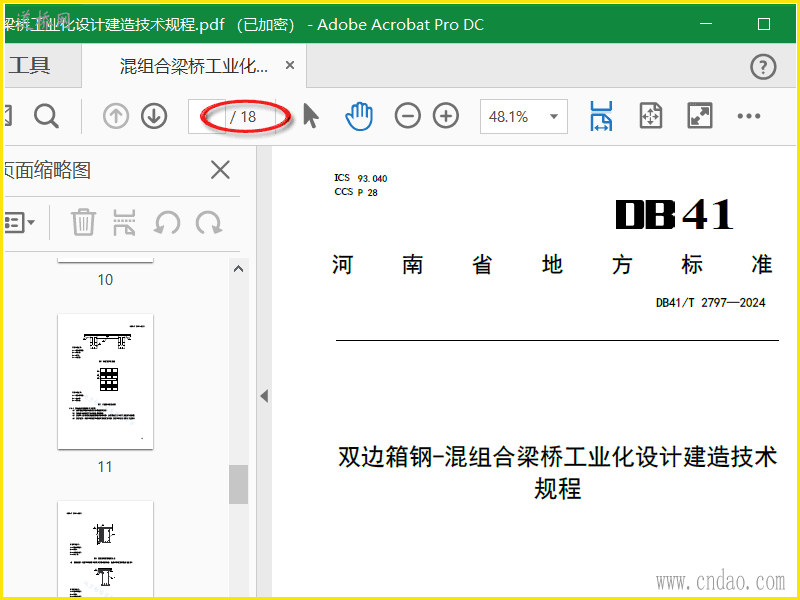800x600 pixels.
Task: Click the DB41 logo heading
Action: coord(674,214)
